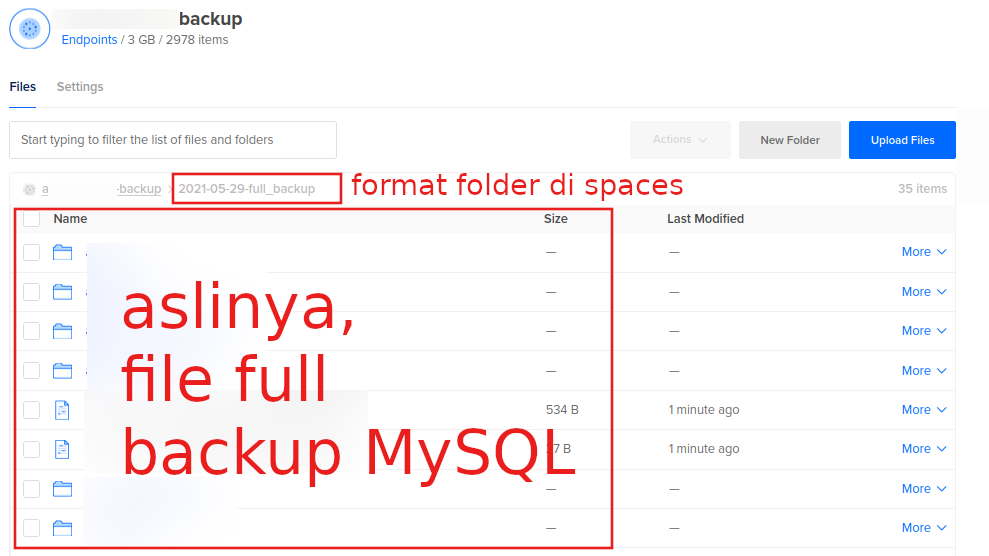Open the last folder icon in list
Screen dimensions: 989x556
62,528
